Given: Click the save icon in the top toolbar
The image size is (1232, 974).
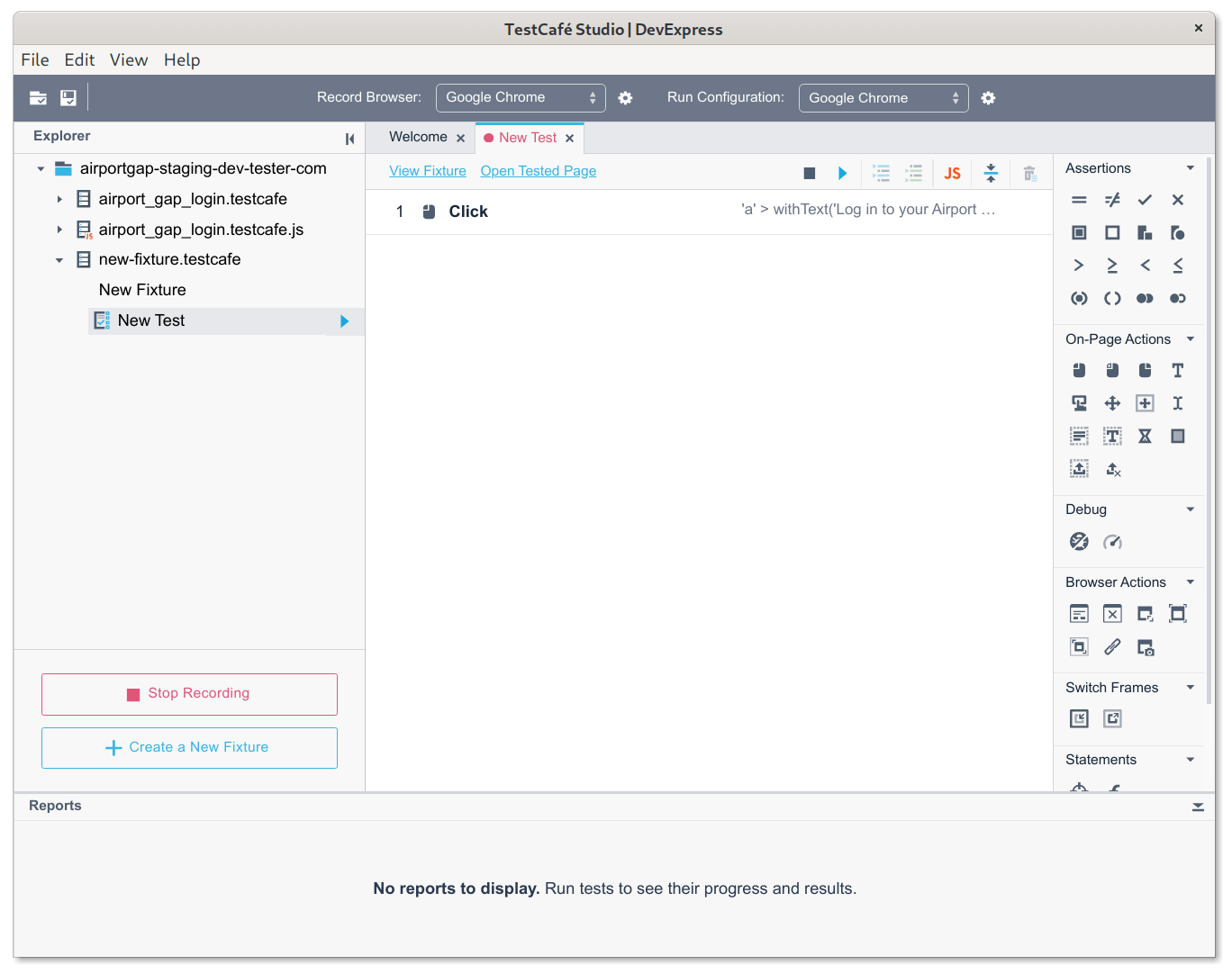Looking at the screenshot, I should (x=68, y=98).
